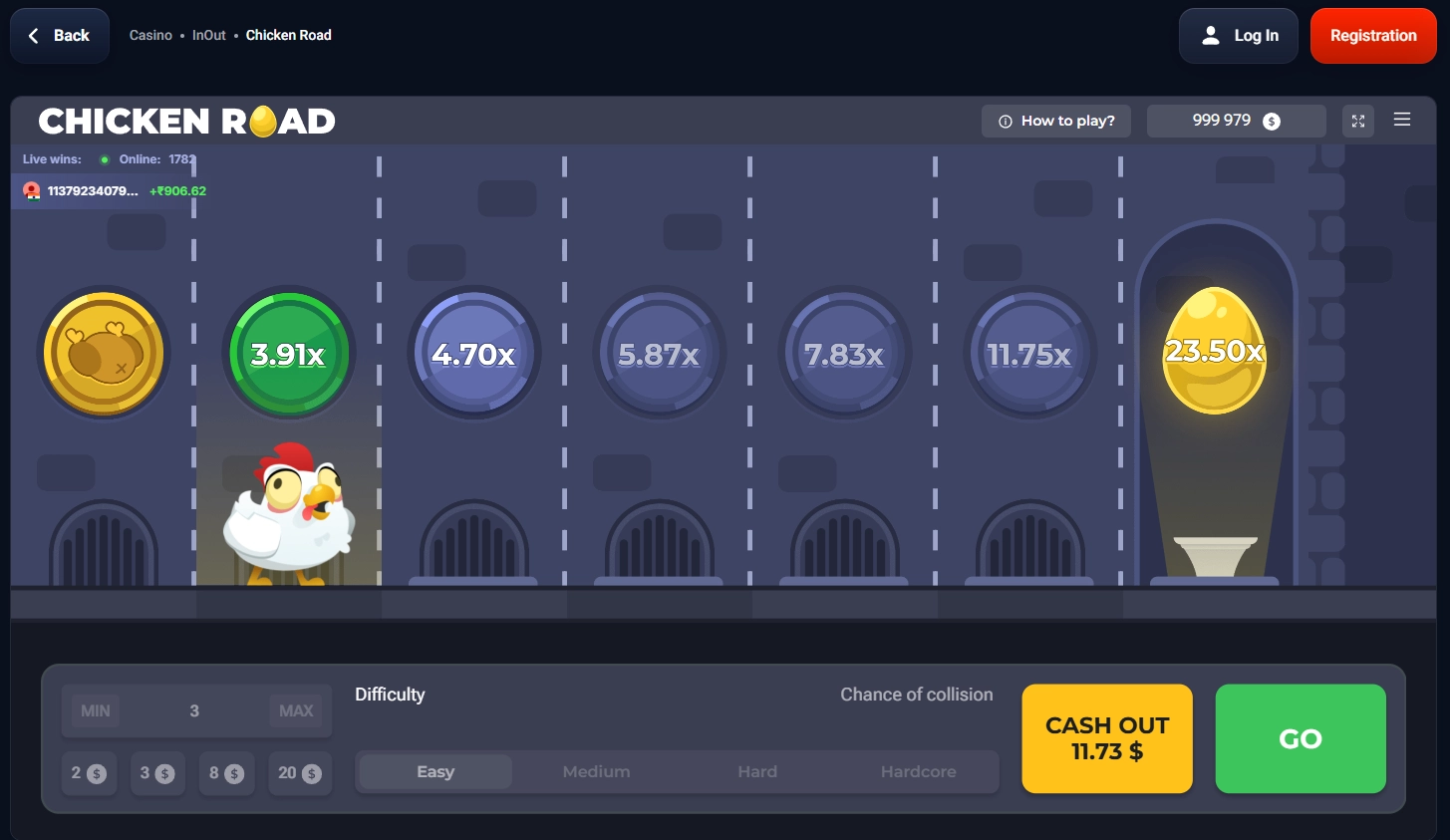The height and width of the screenshot is (840, 1450).
Task: Open the Casino breadcrumb link
Action: (x=150, y=35)
